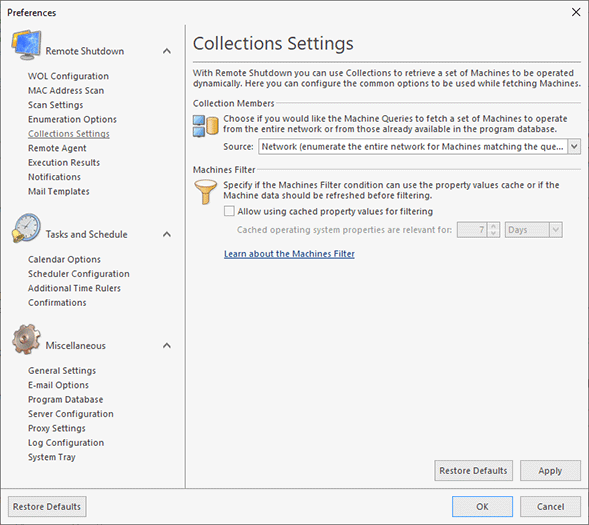Enable cached property values for filtering
This screenshot has height=525, width=589.
click(229, 211)
